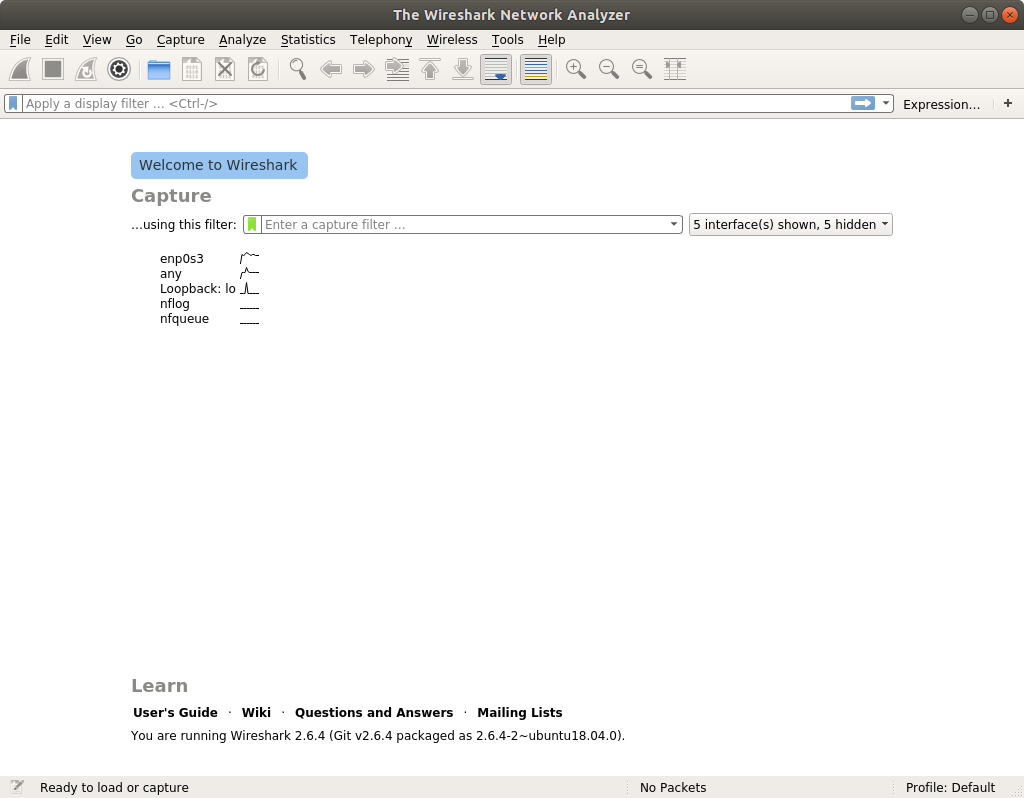Screen dimensions: 1024x798
Task: Open the Expression... filter builder
Action: pyautogui.click(x=941, y=104)
